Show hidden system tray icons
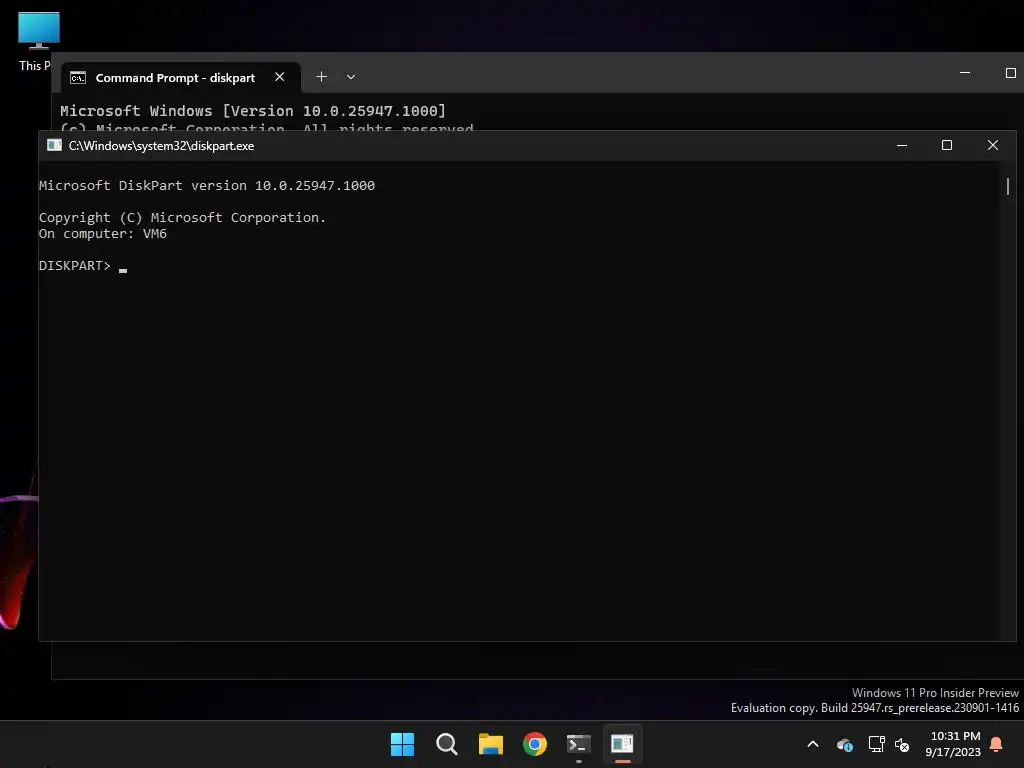The height and width of the screenshot is (768, 1024). click(813, 744)
